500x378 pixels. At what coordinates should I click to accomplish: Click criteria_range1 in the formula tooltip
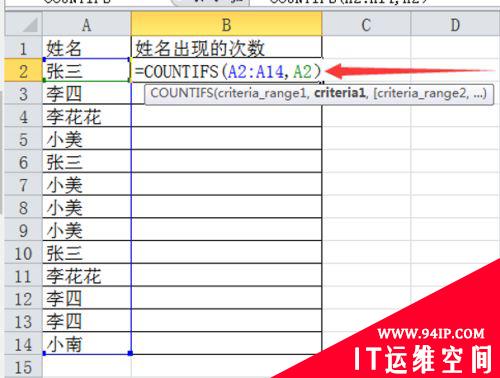(x=261, y=93)
